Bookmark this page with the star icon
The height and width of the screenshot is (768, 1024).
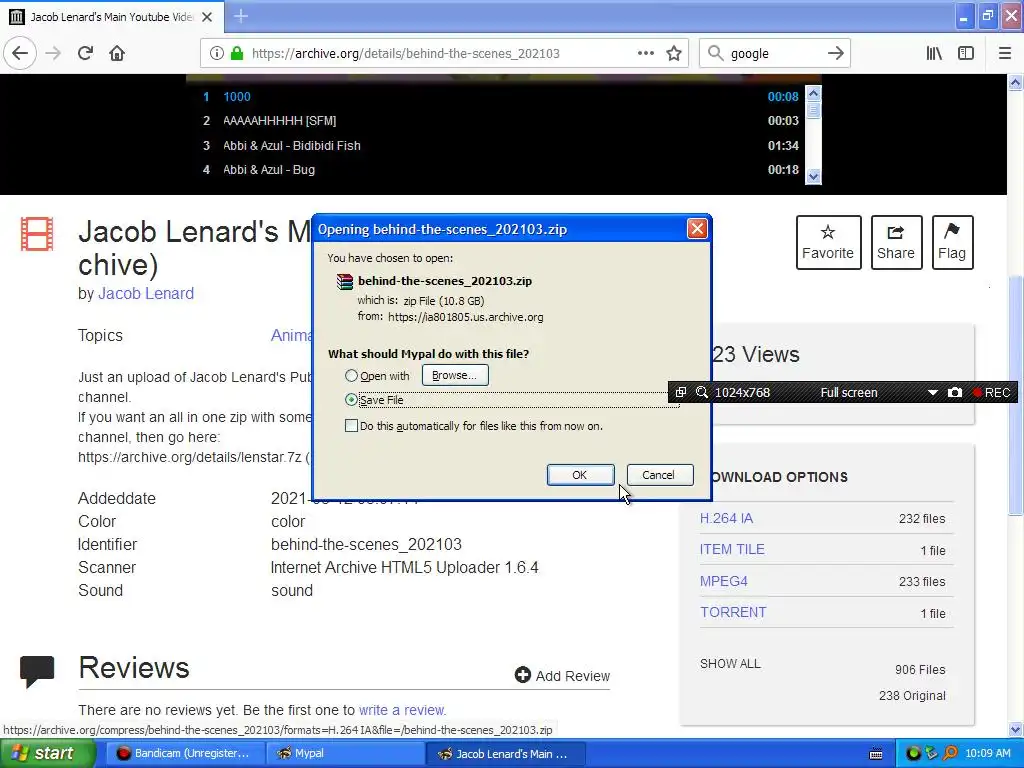674,53
